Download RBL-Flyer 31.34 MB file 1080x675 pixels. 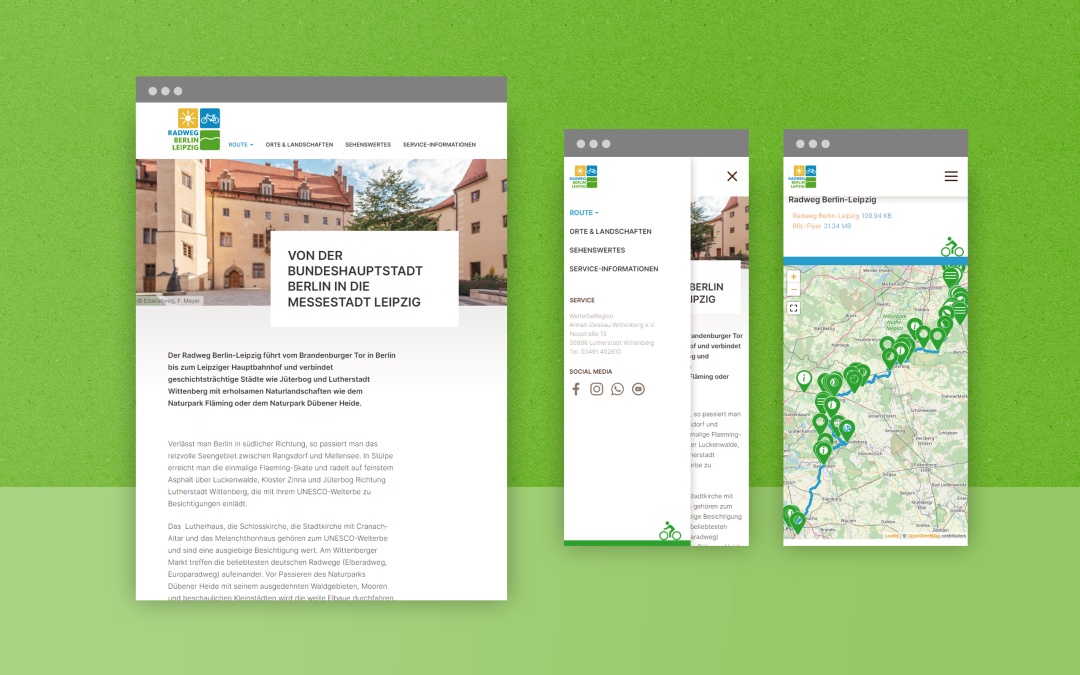point(822,226)
